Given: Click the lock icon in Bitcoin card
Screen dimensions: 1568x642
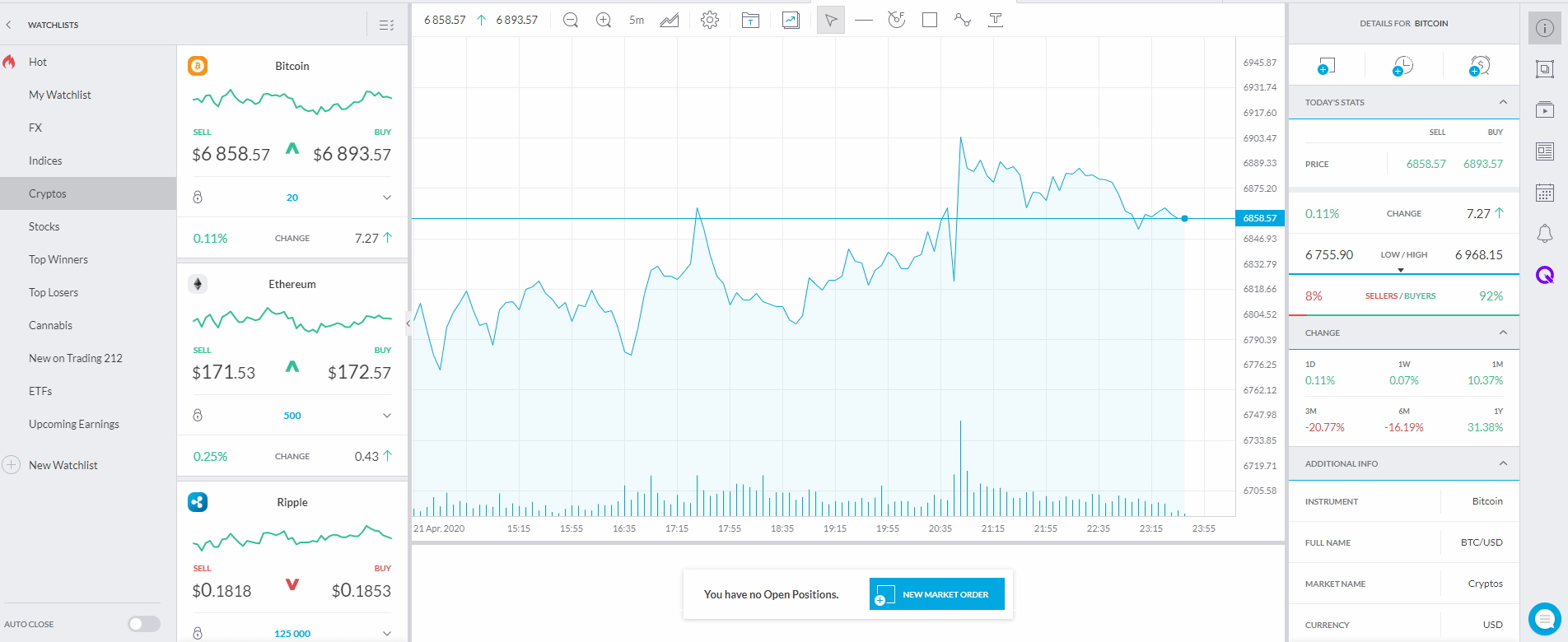Looking at the screenshot, I should pyautogui.click(x=198, y=198).
